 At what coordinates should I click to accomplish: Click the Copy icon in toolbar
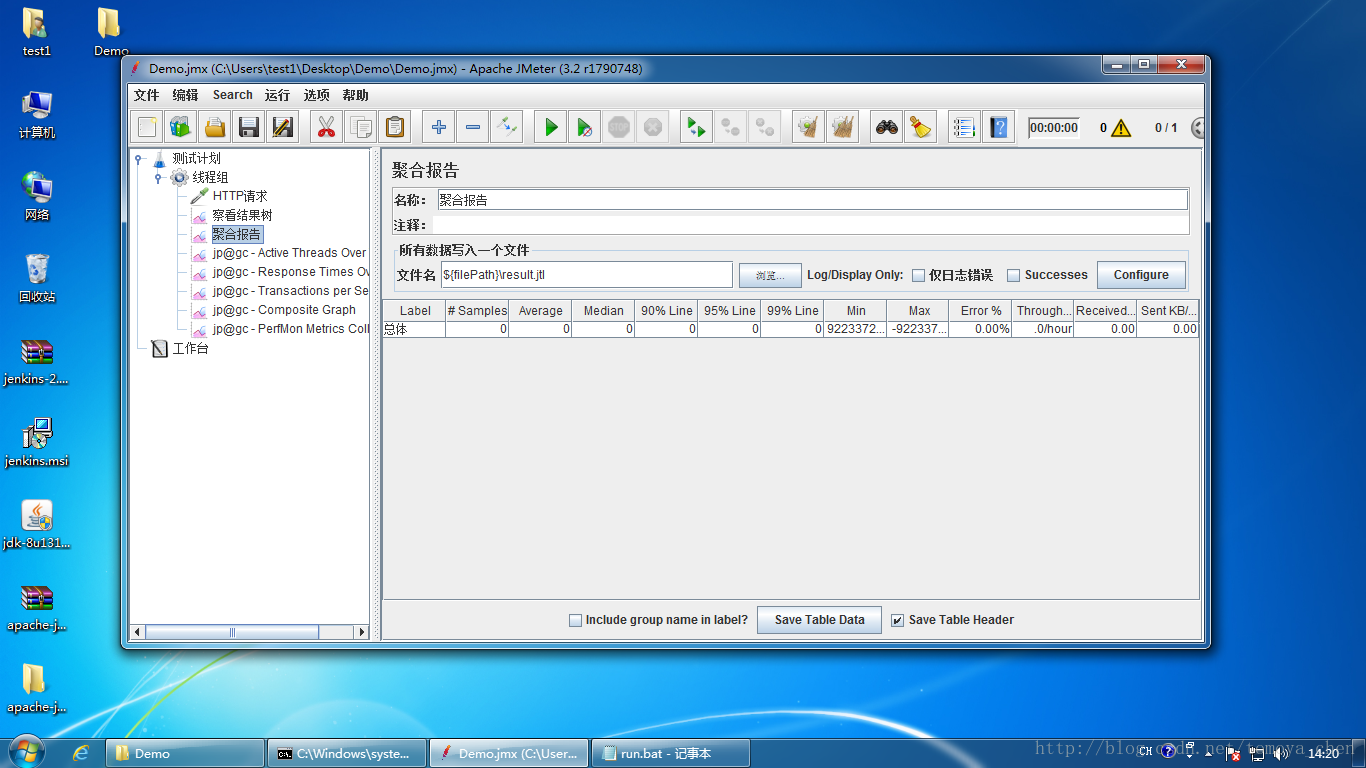pyautogui.click(x=361, y=127)
